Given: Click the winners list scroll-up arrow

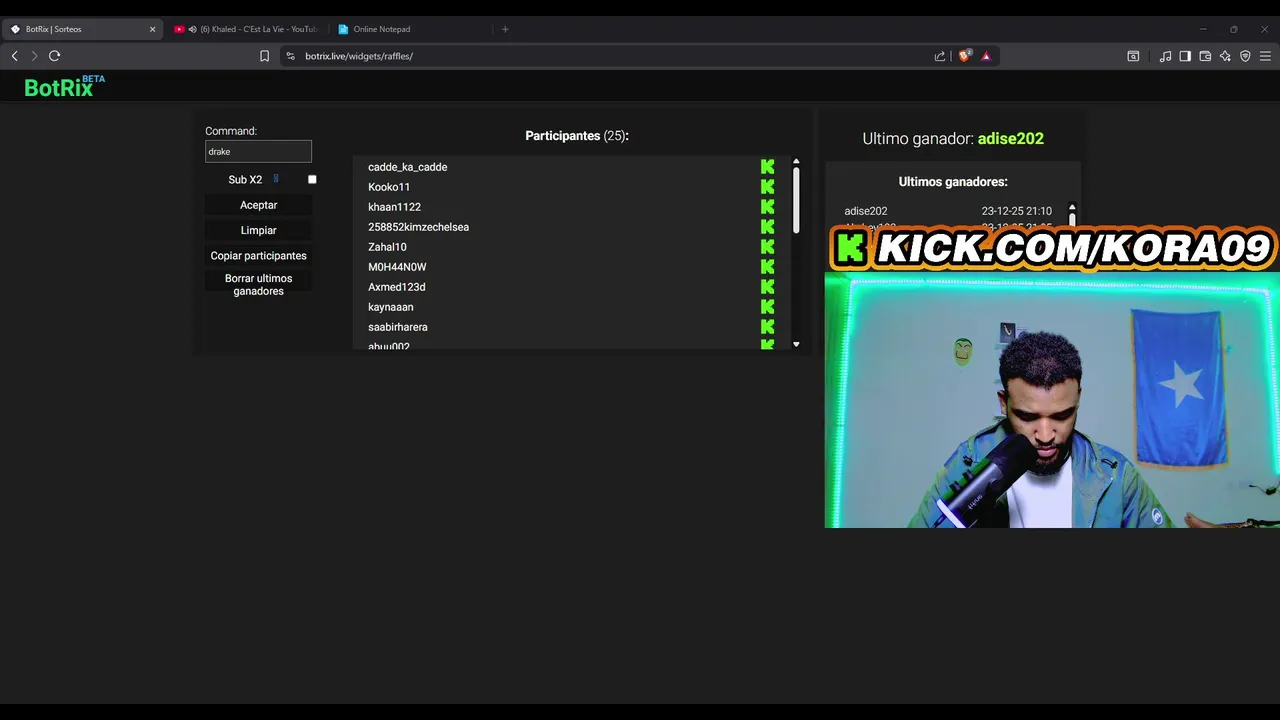Looking at the screenshot, I should 1072,208.
